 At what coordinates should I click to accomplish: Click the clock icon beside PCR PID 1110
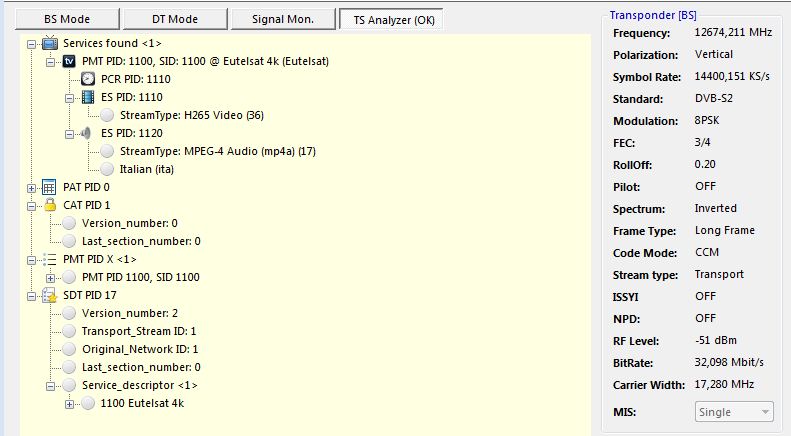pyautogui.click(x=88, y=79)
